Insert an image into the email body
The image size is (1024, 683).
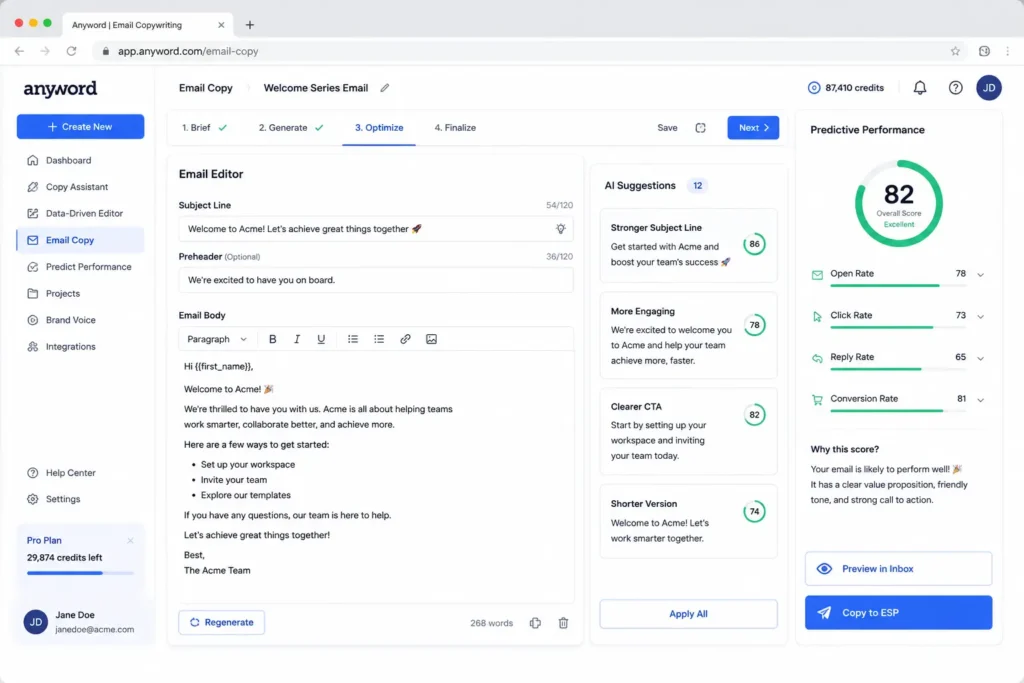pos(431,339)
